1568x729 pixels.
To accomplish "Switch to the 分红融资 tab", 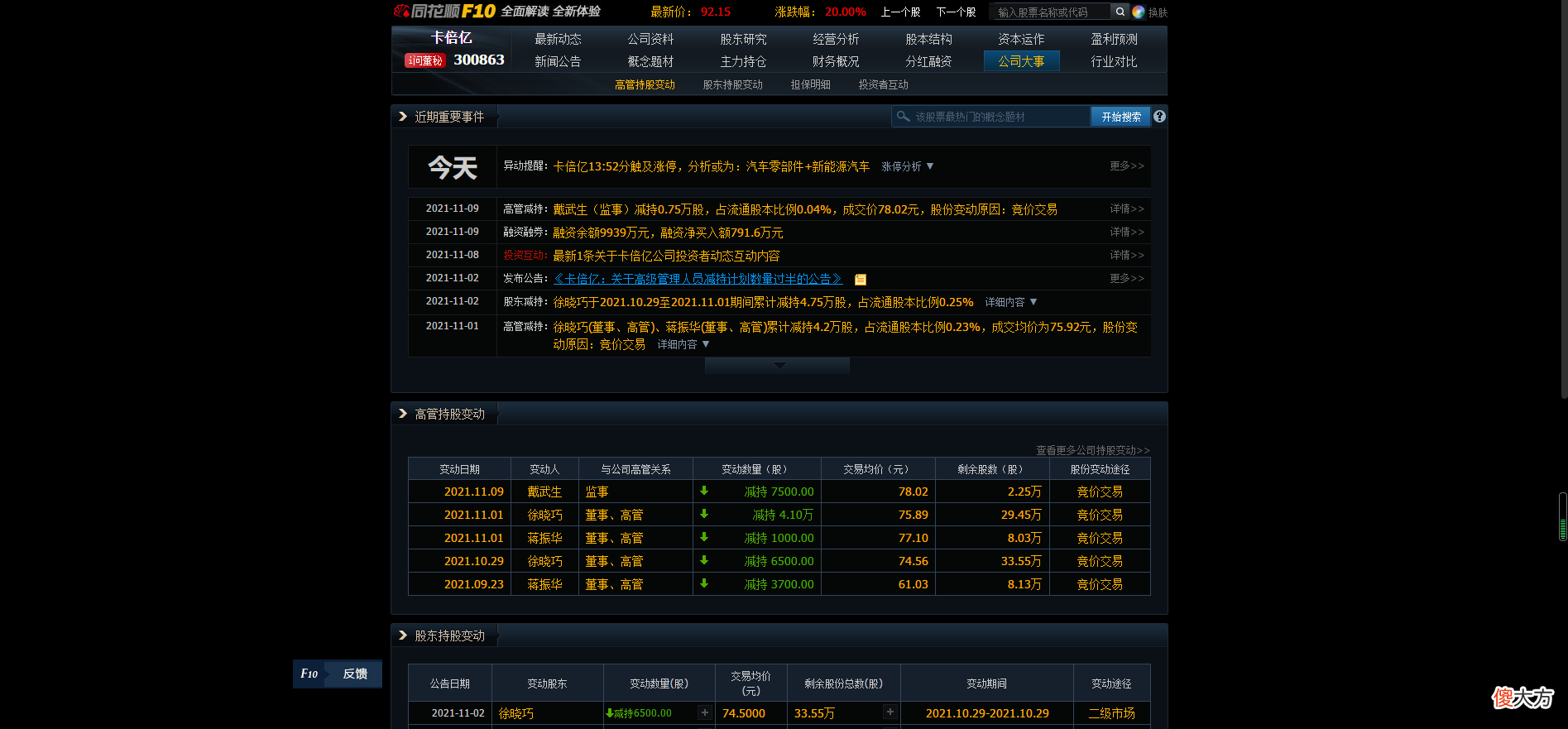I will click(928, 61).
